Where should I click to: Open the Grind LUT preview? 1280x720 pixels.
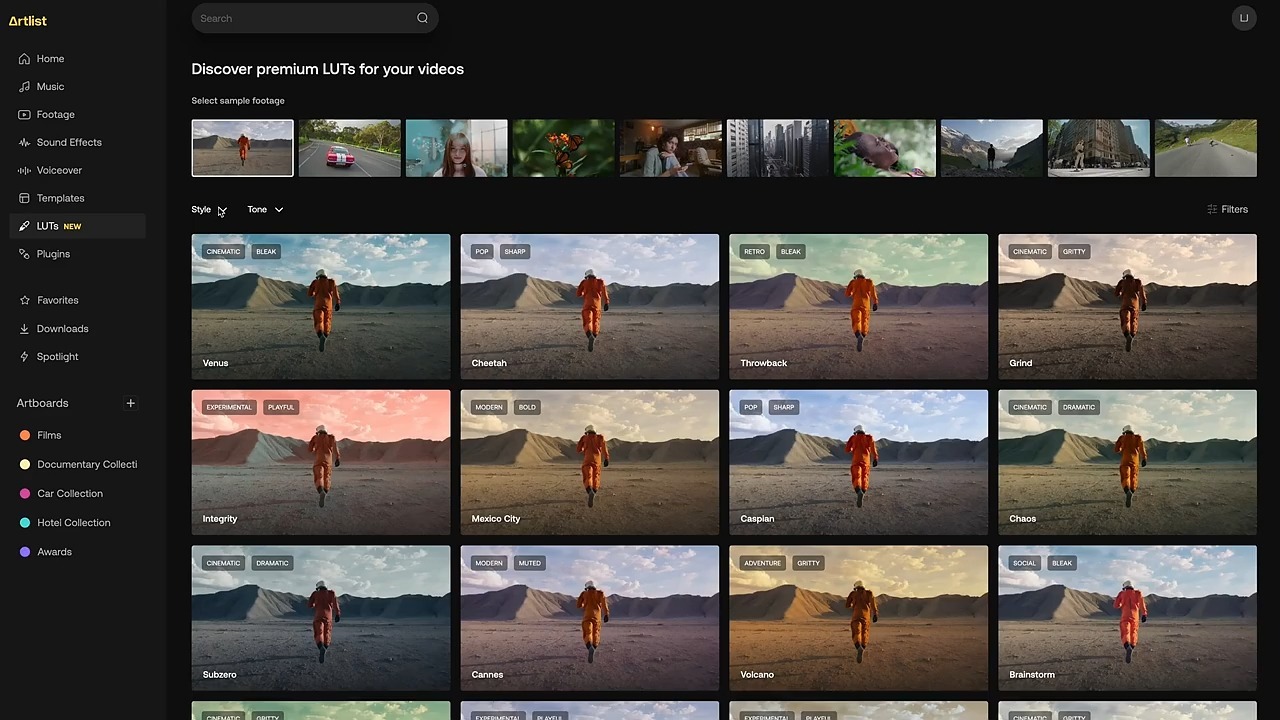tap(1128, 307)
